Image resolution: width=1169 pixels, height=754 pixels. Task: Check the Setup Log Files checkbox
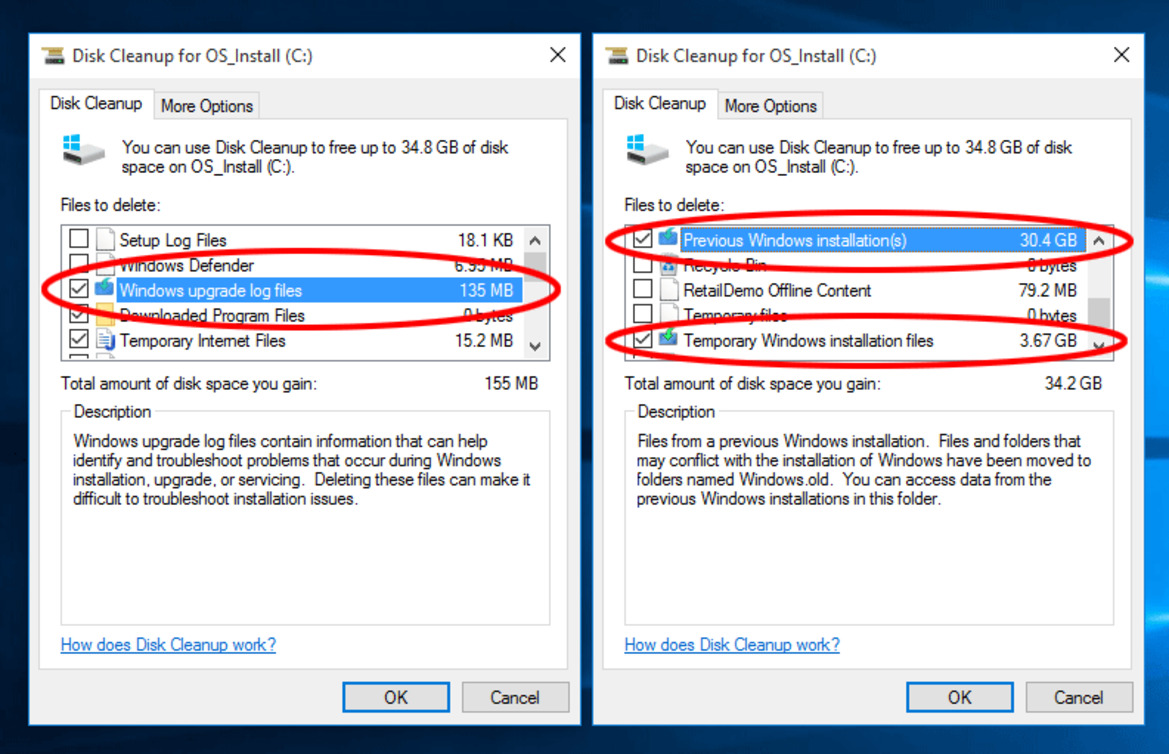point(78,239)
